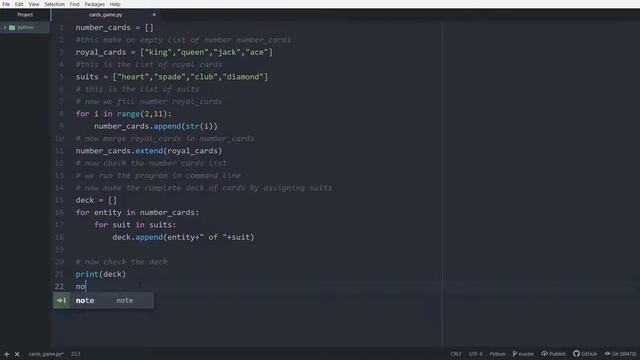640x360 pixels.
Task: Click 'for suit in suits:' line
Action: click(x=135, y=225)
